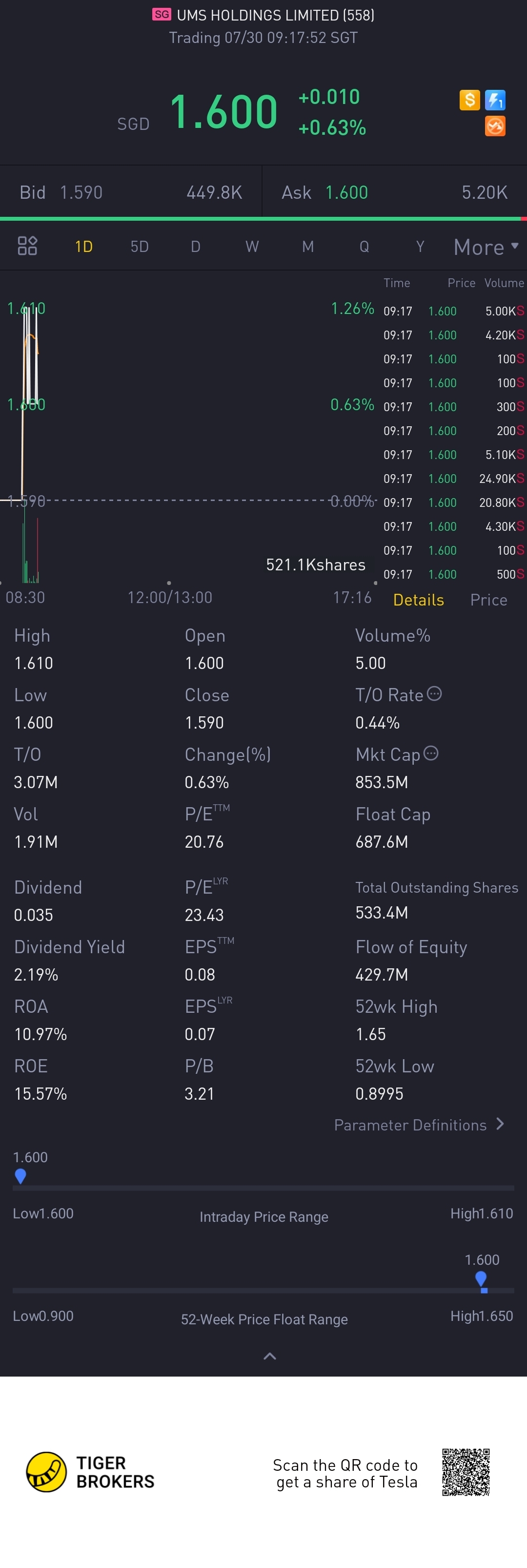Image resolution: width=527 pixels, height=1568 pixels.
Task: Collapse details with the up chevron
Action: pyautogui.click(x=269, y=1356)
